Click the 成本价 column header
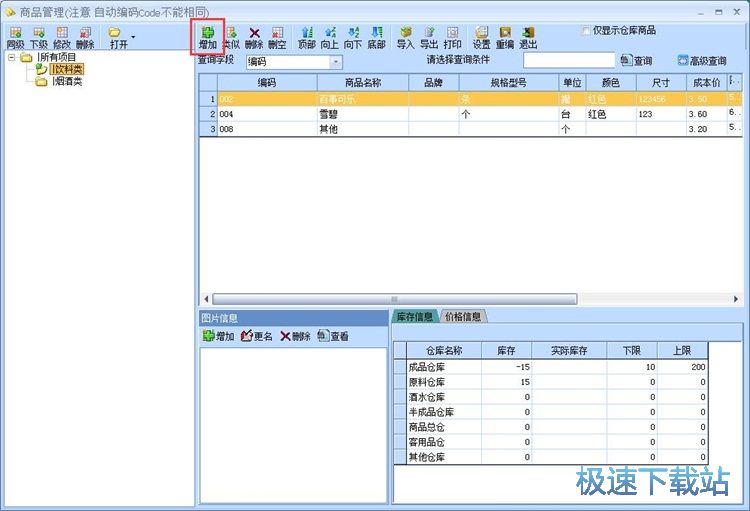750x511 pixels. click(706, 83)
